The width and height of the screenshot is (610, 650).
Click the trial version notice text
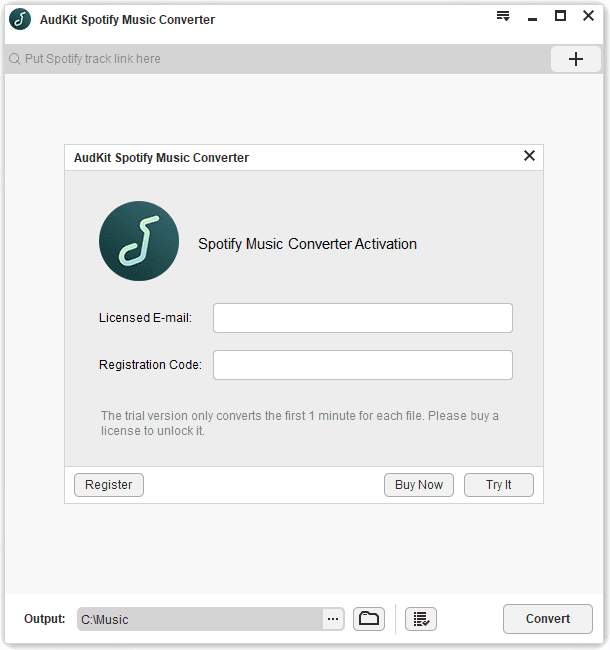tap(300, 423)
